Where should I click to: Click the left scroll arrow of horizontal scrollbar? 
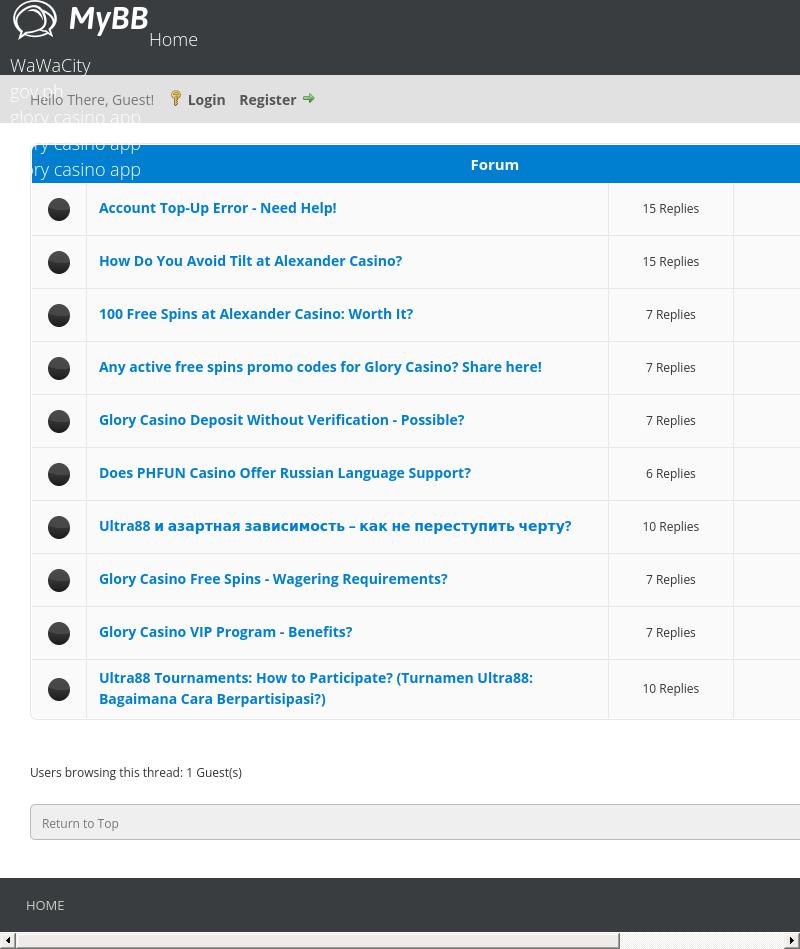click(8, 941)
